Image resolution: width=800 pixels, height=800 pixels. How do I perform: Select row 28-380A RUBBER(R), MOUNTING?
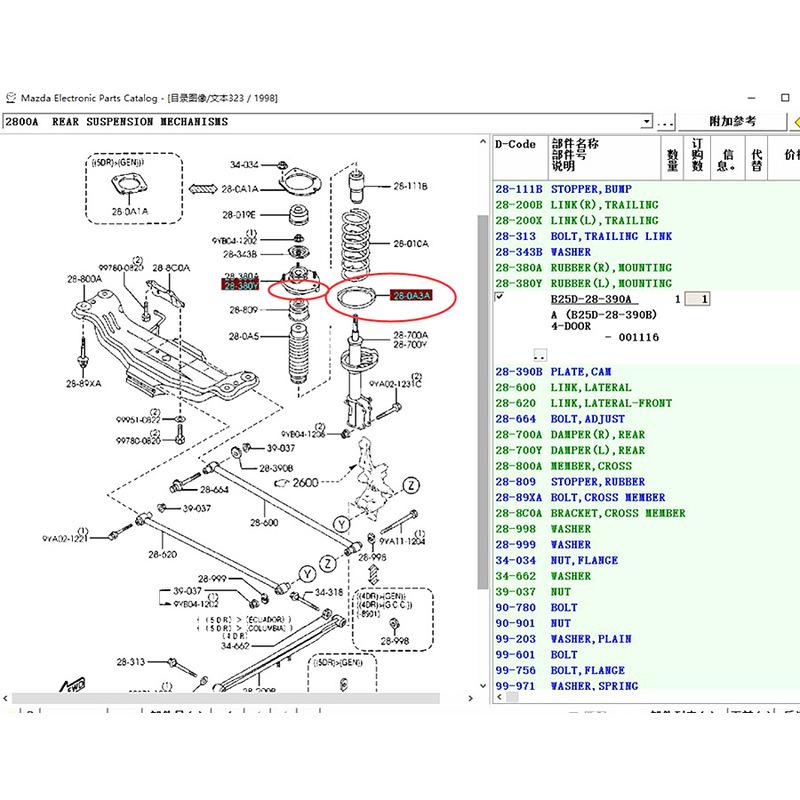pos(646,268)
